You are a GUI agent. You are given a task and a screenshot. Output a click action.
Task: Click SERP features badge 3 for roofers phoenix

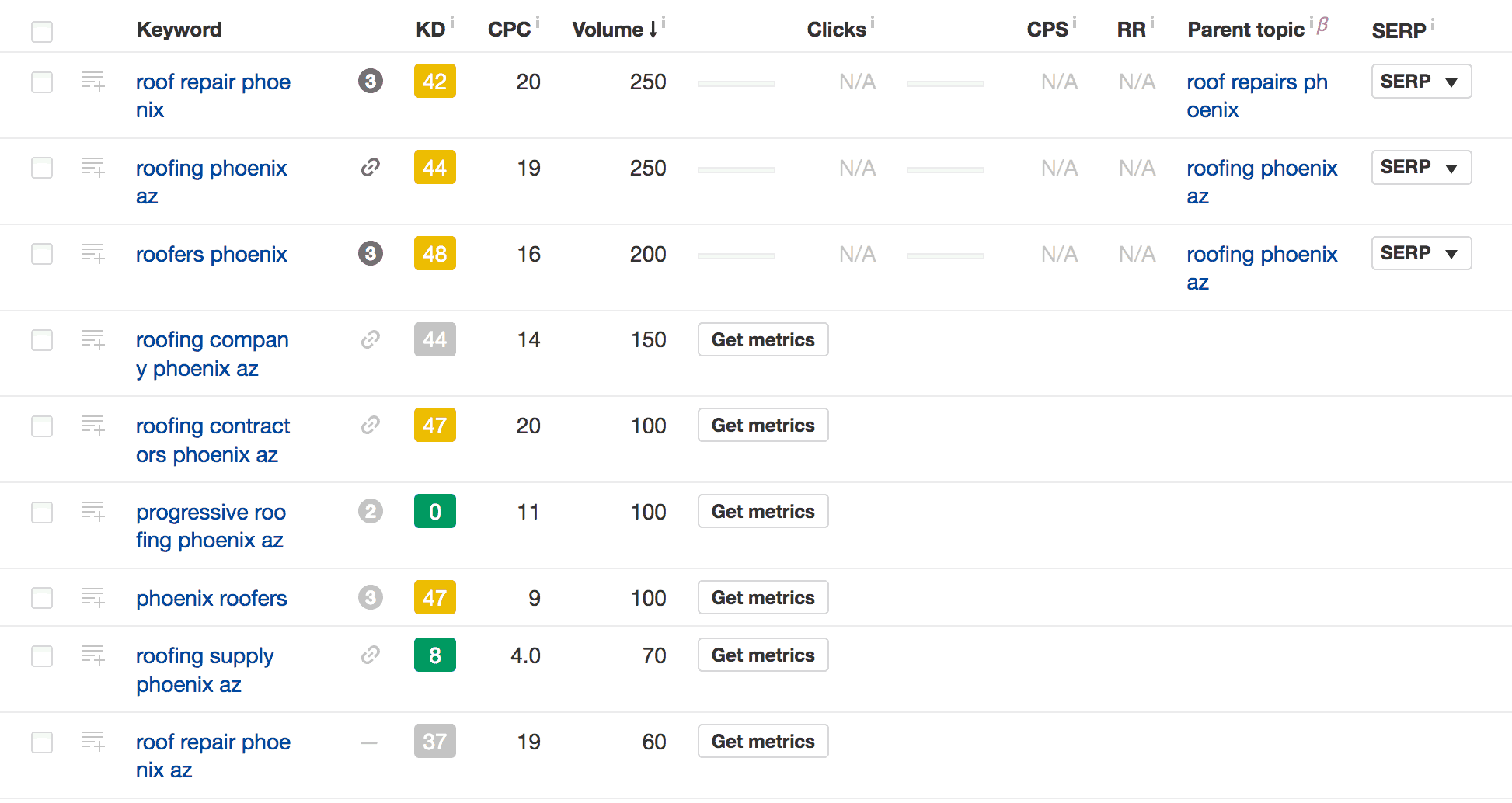coord(371,253)
